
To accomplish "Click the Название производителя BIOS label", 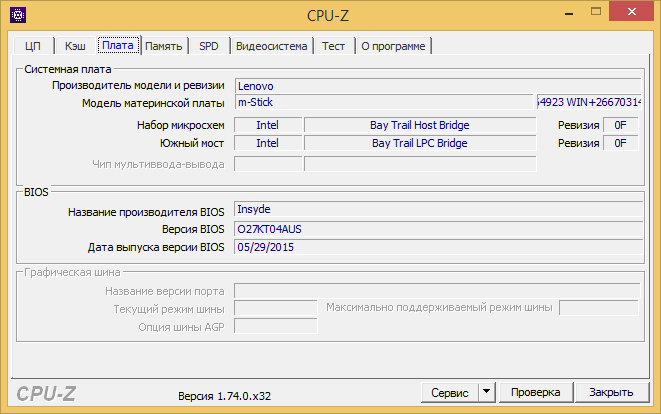I will click(x=146, y=212).
